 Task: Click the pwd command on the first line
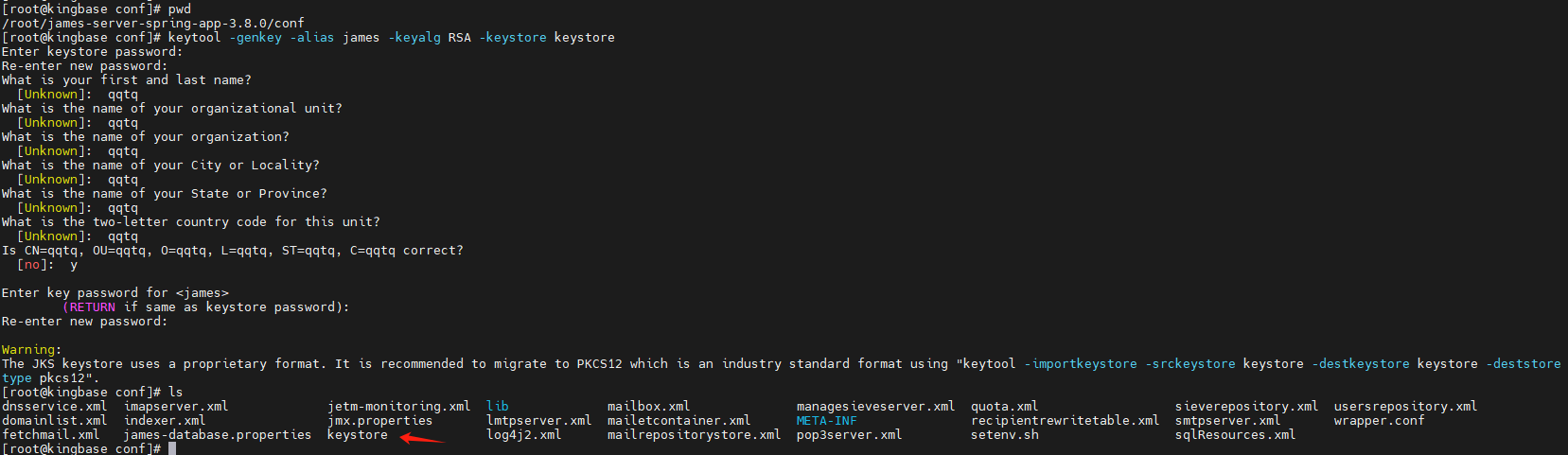[179, 9]
